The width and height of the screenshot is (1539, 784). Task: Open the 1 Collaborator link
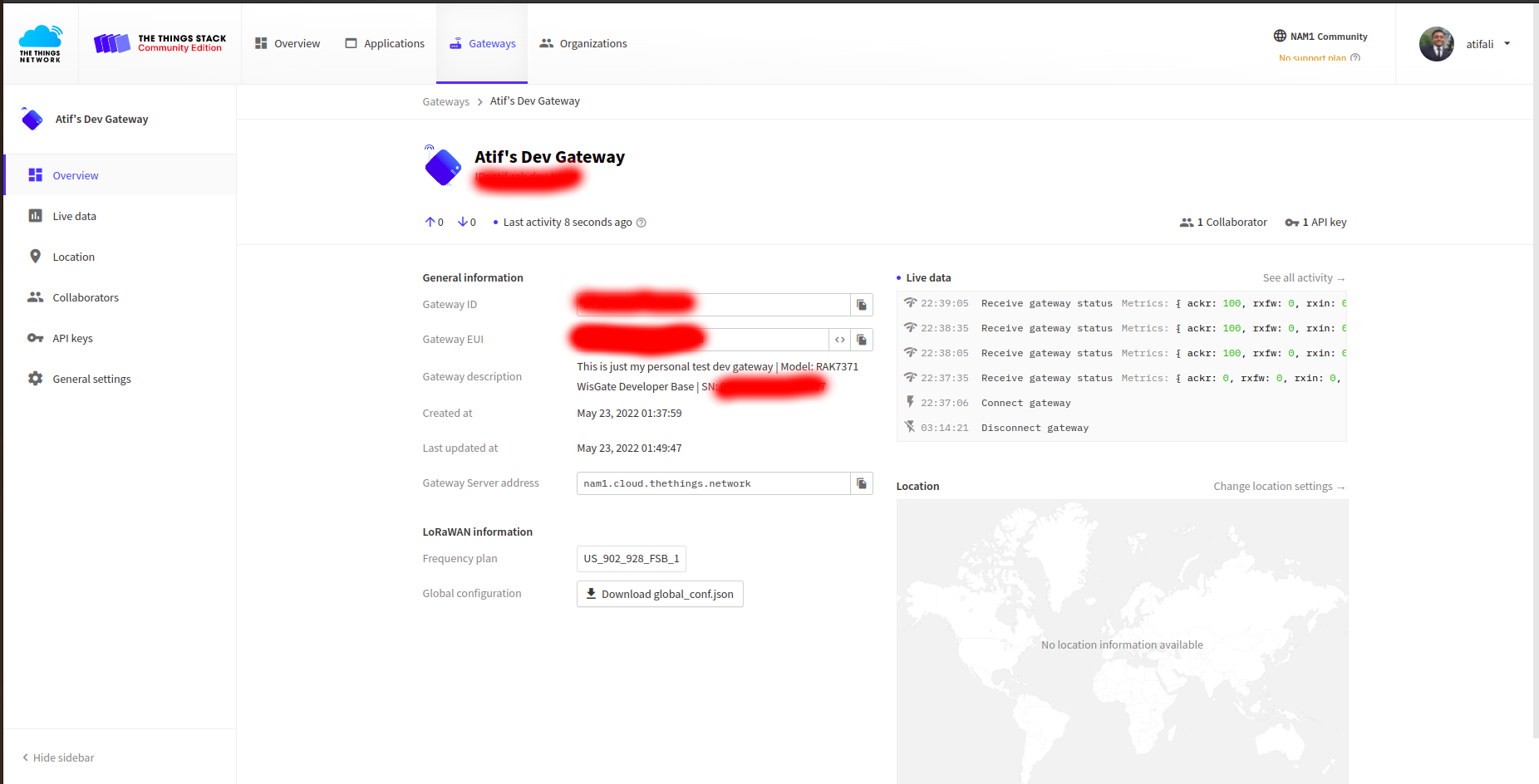[1223, 222]
